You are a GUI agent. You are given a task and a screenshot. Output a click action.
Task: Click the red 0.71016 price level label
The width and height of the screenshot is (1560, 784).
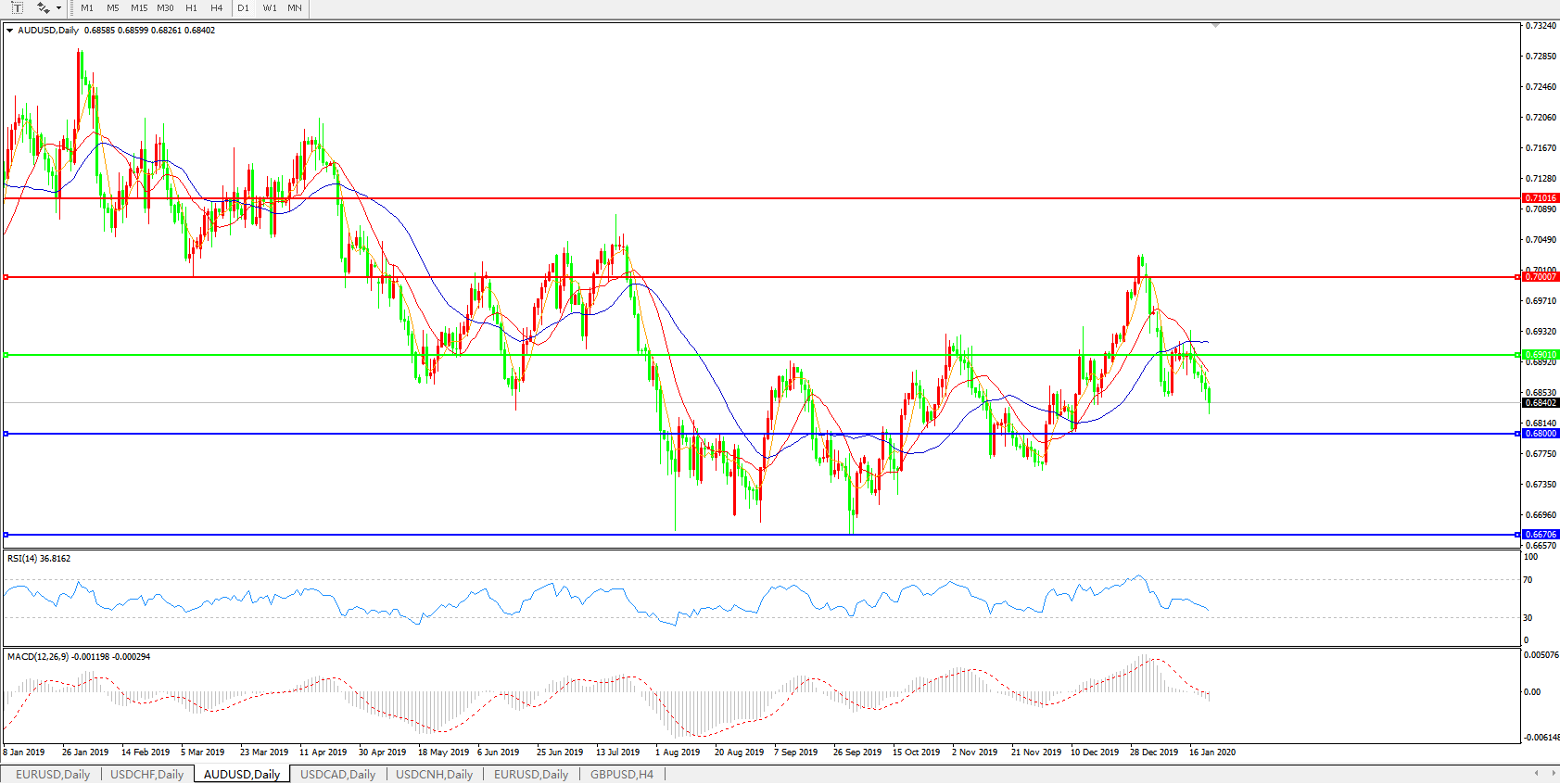tap(1541, 198)
